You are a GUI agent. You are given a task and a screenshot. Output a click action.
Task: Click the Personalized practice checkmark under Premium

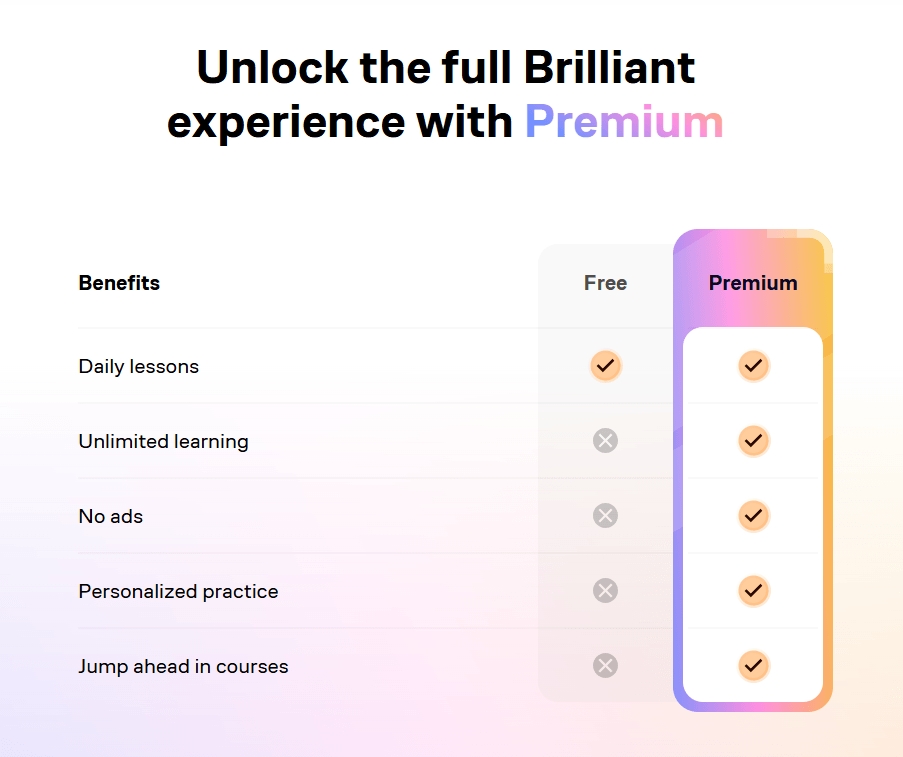click(x=753, y=591)
